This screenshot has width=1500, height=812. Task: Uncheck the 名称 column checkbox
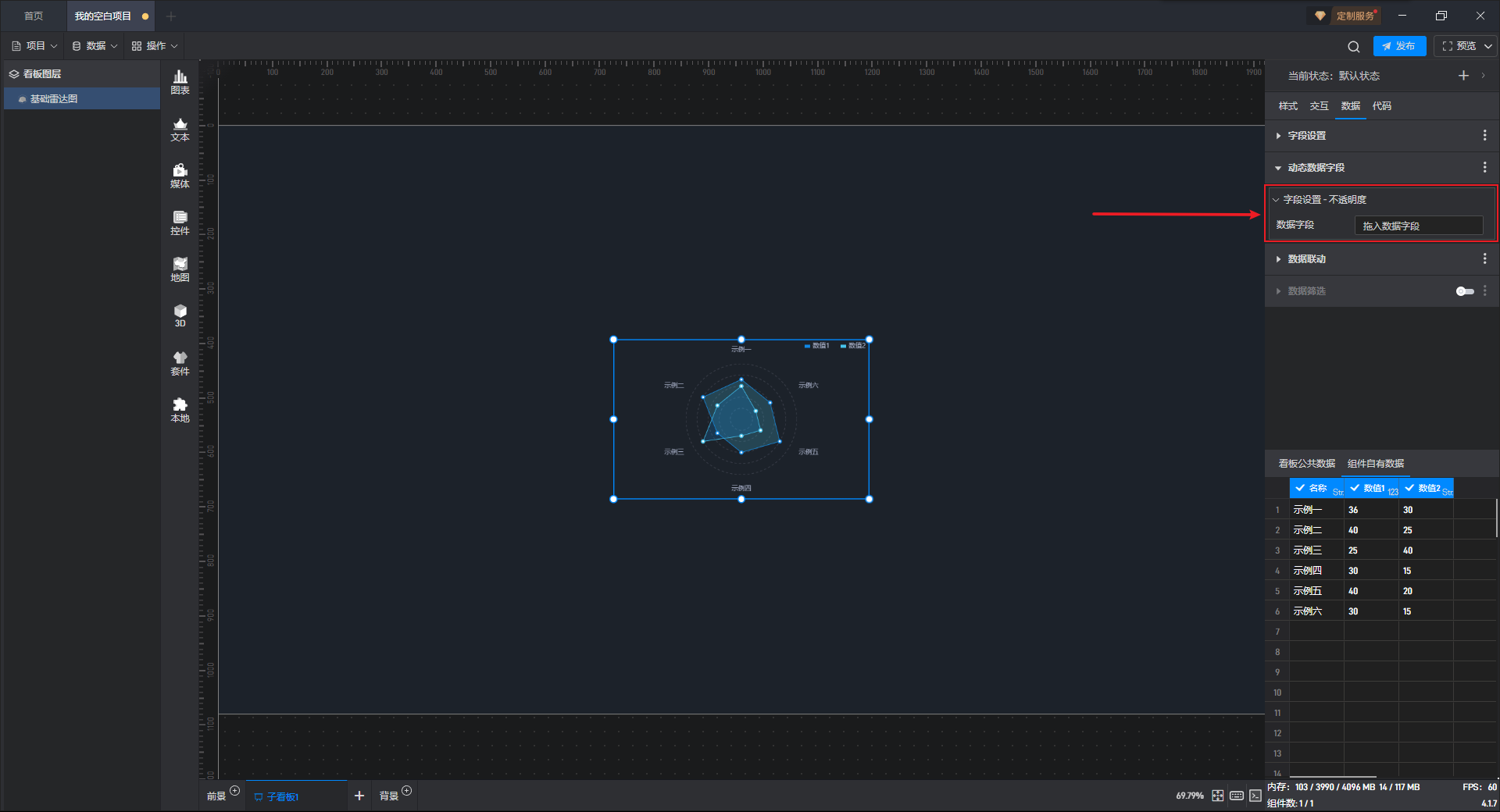point(1300,488)
